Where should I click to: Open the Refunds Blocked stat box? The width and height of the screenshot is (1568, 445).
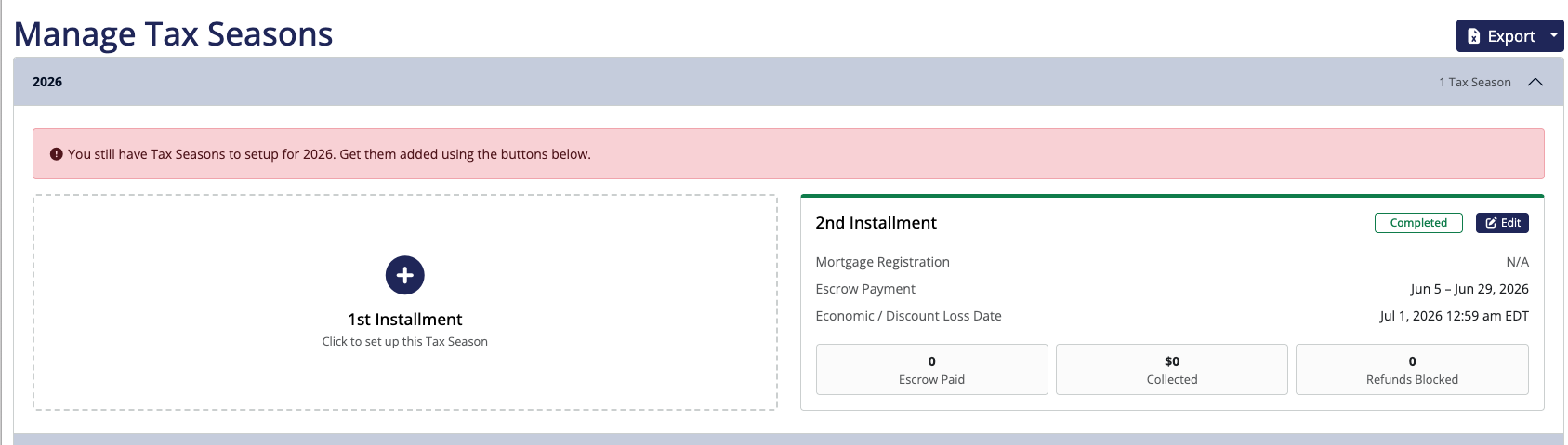click(1412, 370)
